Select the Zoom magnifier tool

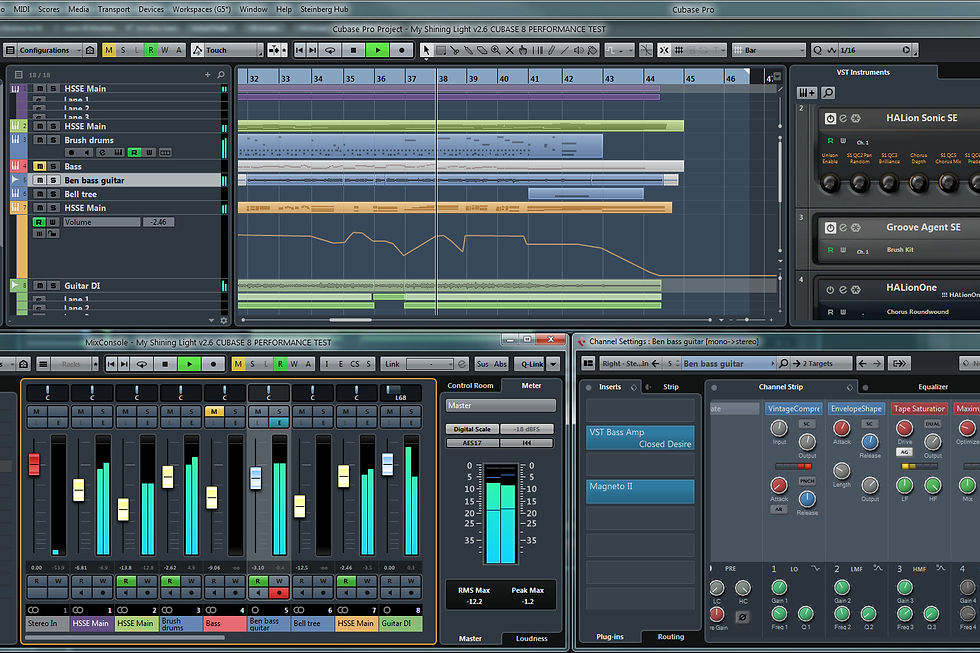[x=496, y=50]
